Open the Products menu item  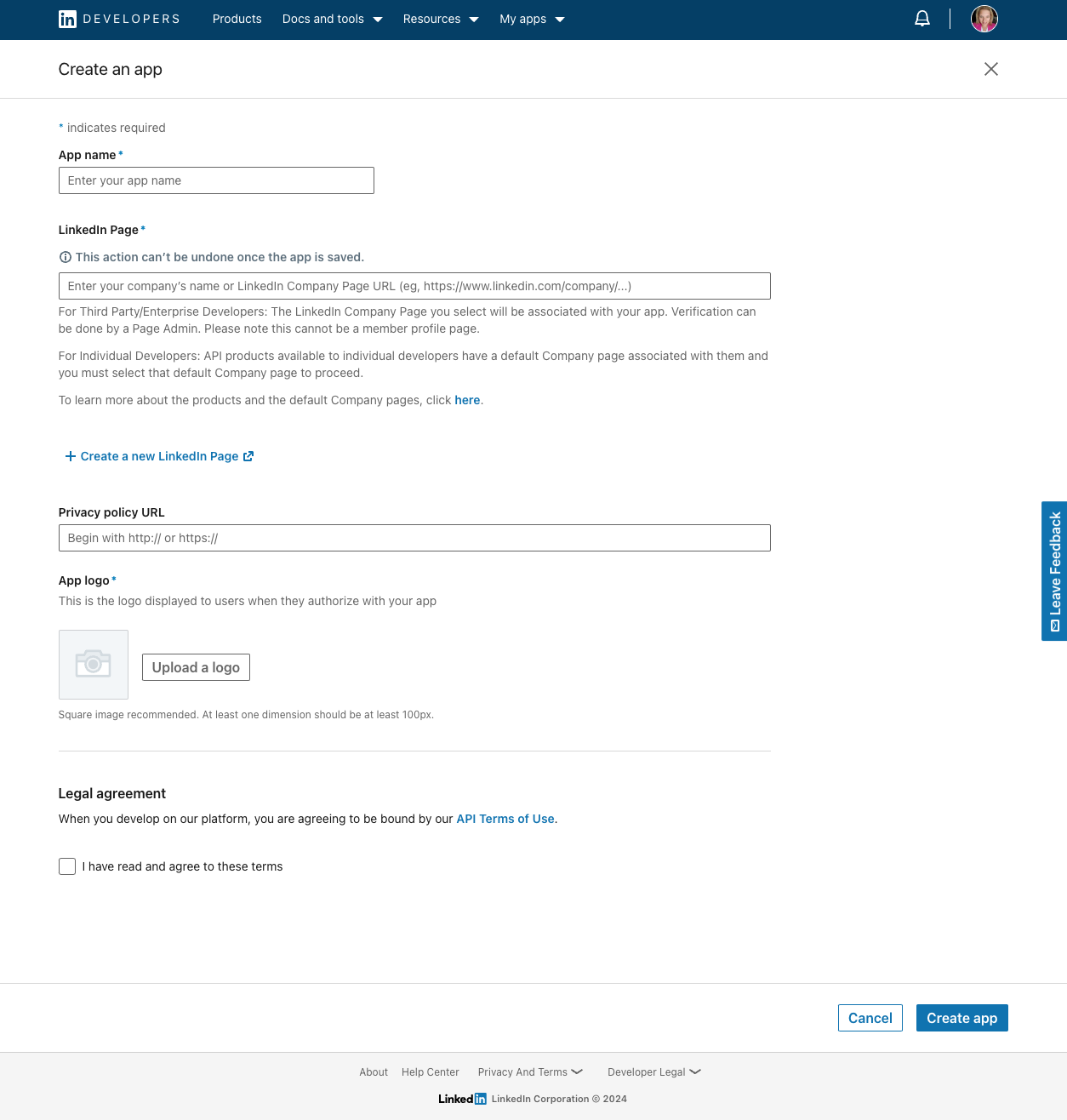point(237,19)
